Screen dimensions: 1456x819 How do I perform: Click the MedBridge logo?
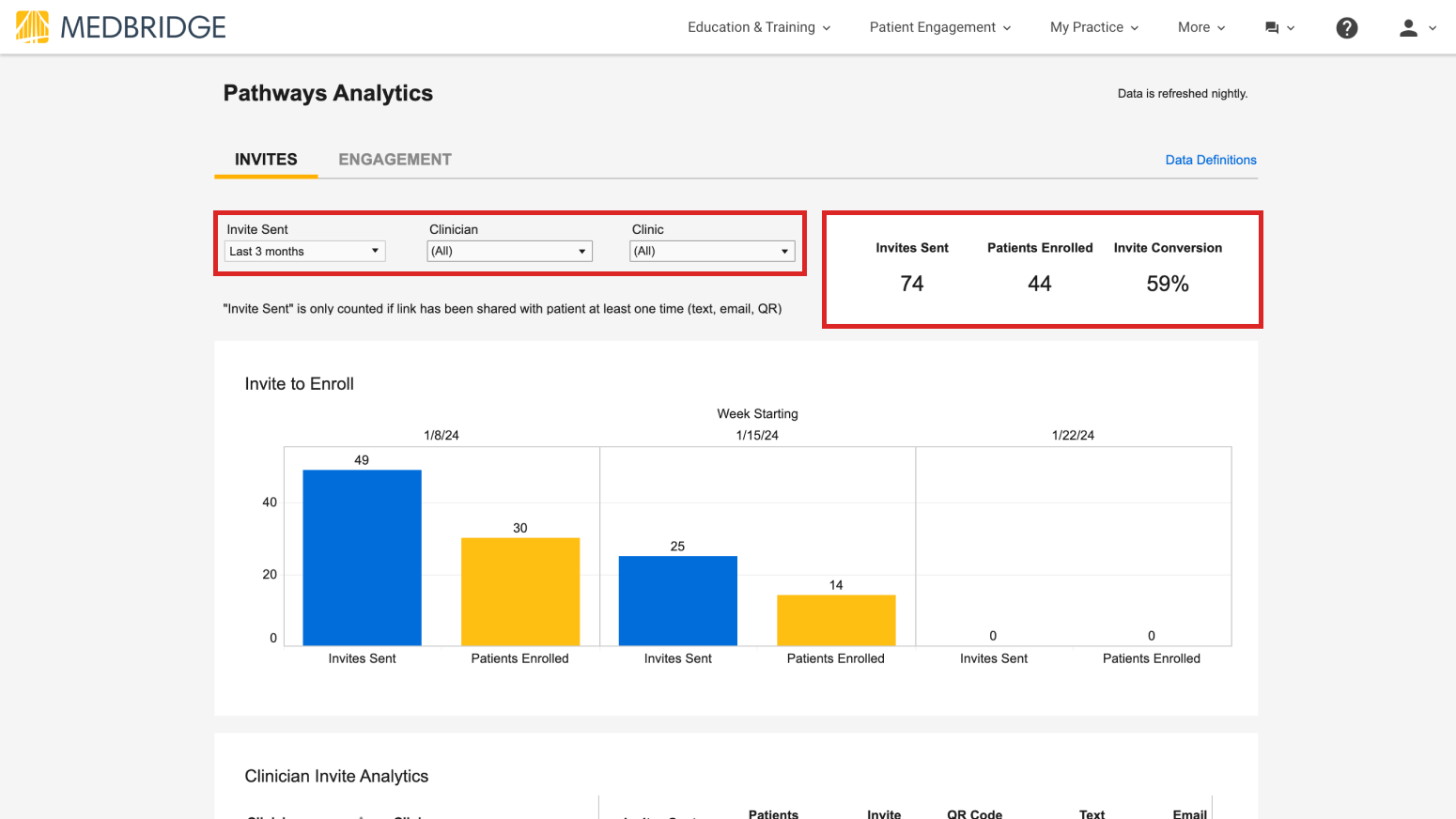[119, 27]
